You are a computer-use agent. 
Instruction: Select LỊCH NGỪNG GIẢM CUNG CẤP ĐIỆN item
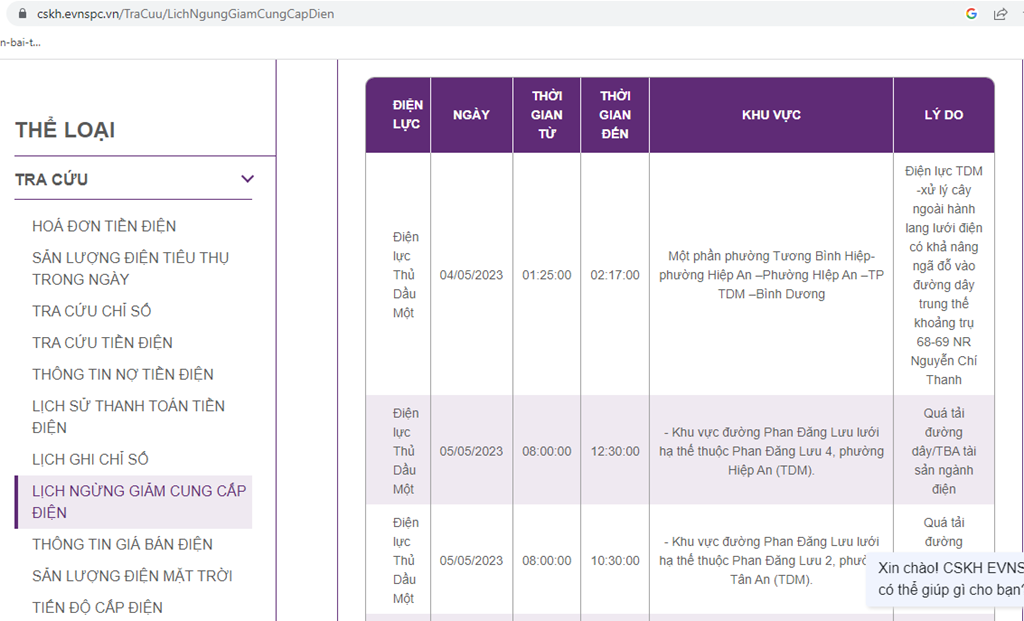click(x=133, y=502)
